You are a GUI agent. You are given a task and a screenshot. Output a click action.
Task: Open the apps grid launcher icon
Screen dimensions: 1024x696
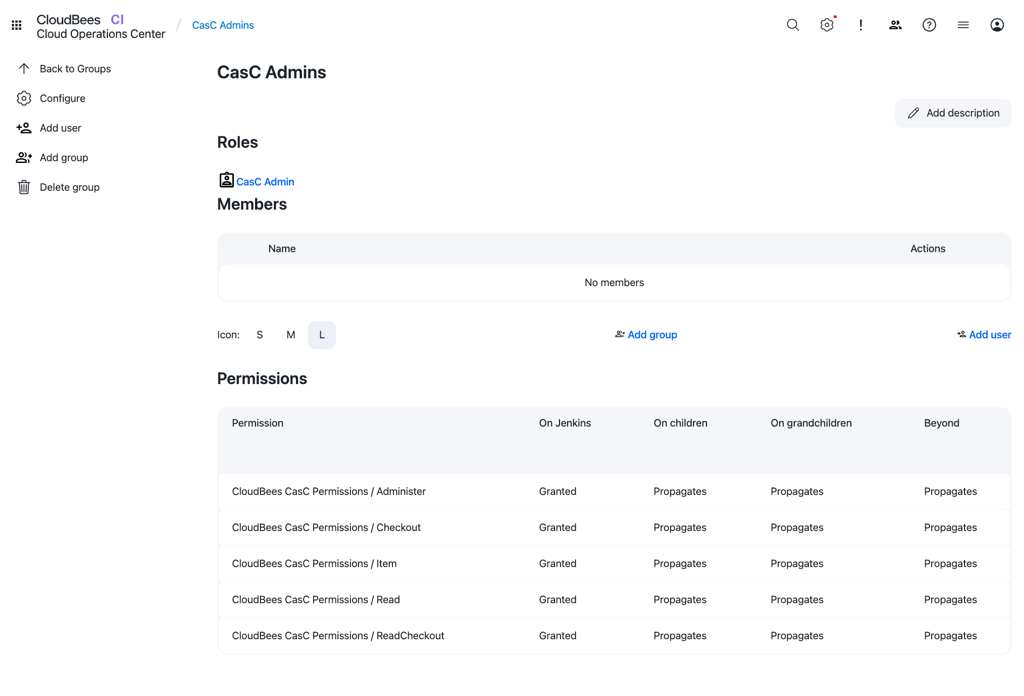(17, 25)
